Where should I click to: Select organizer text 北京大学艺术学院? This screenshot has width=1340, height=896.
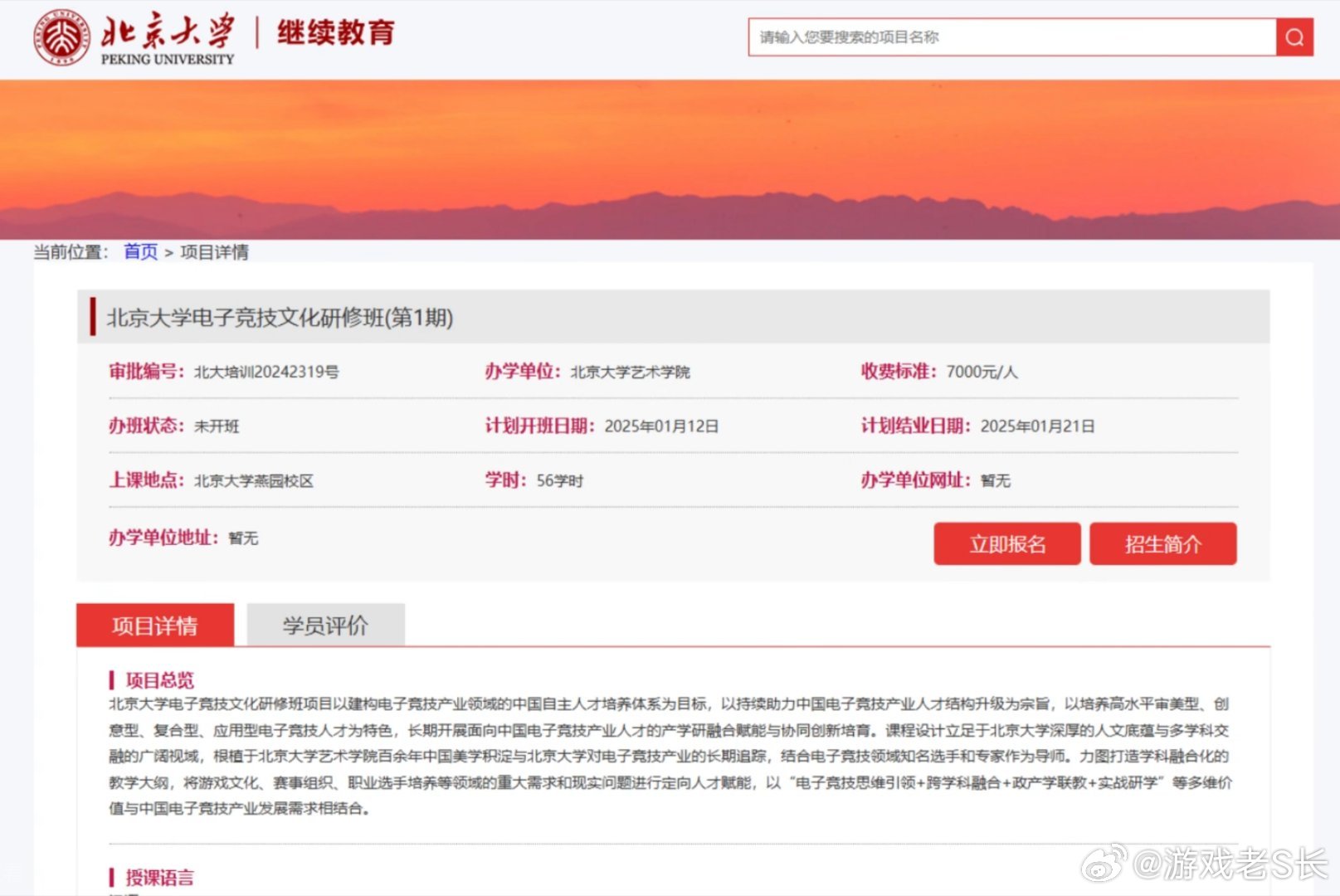[x=631, y=372]
